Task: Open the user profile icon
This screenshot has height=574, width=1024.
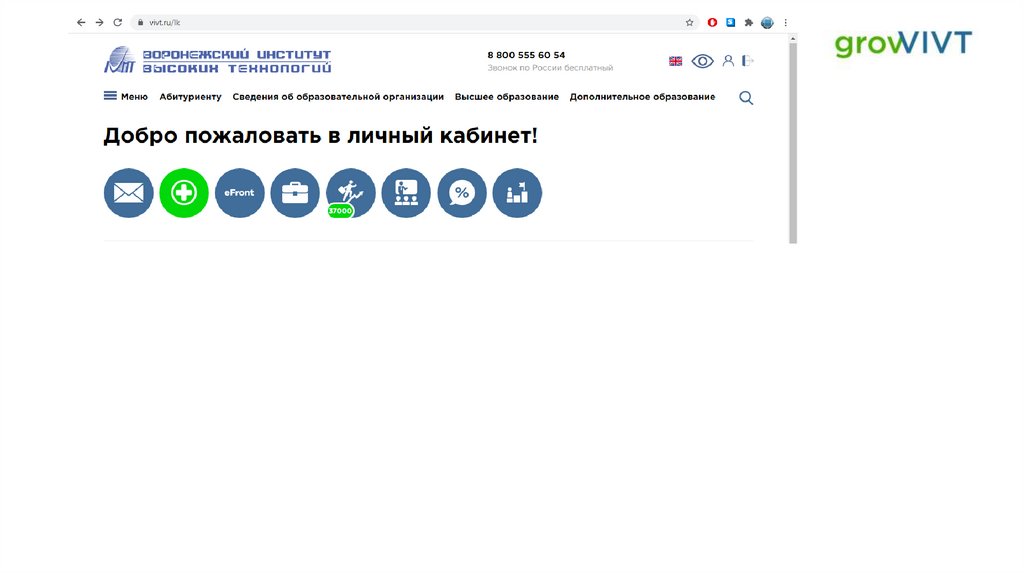Action: click(x=728, y=61)
